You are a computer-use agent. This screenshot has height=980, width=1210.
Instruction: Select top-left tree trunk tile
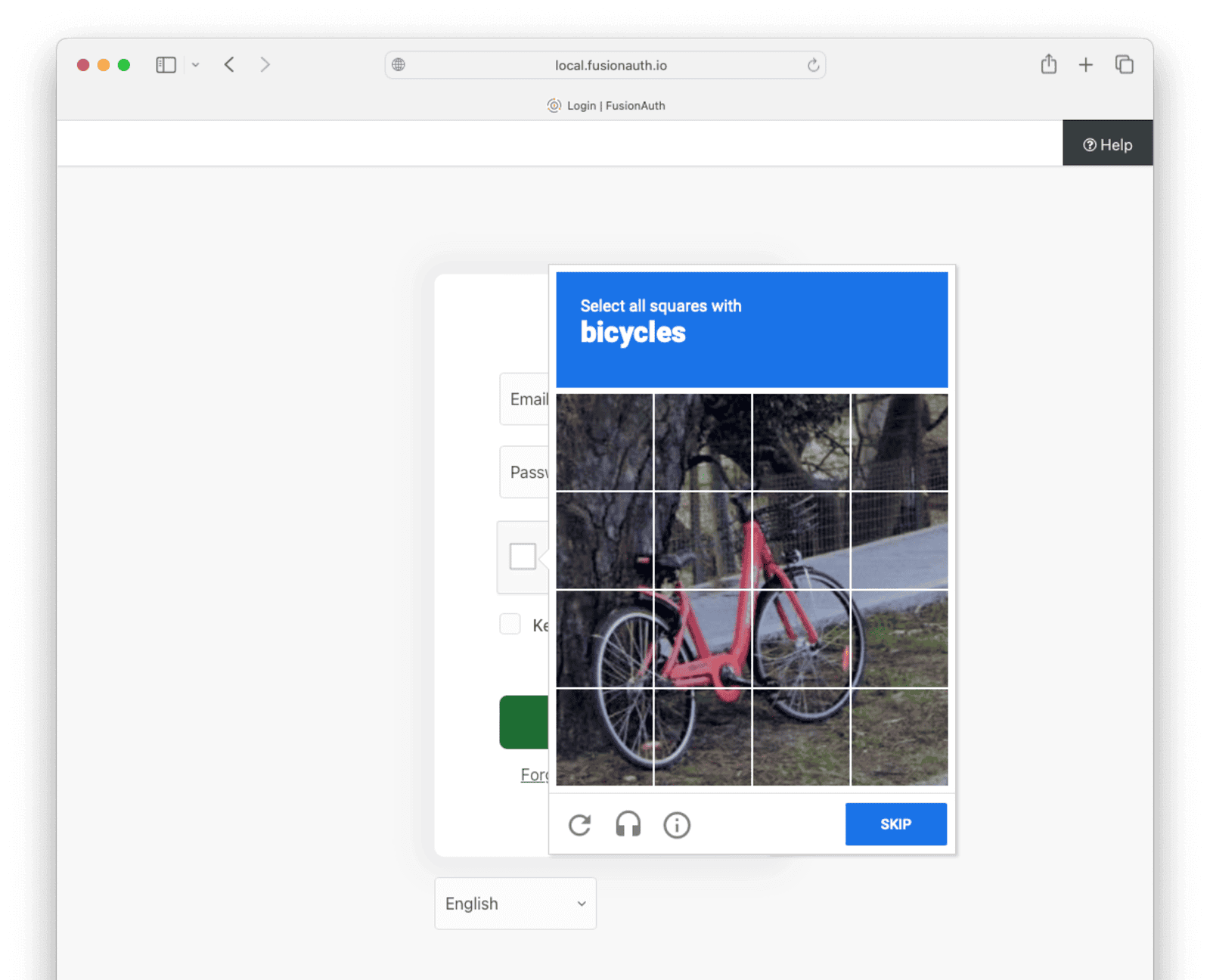(604, 442)
